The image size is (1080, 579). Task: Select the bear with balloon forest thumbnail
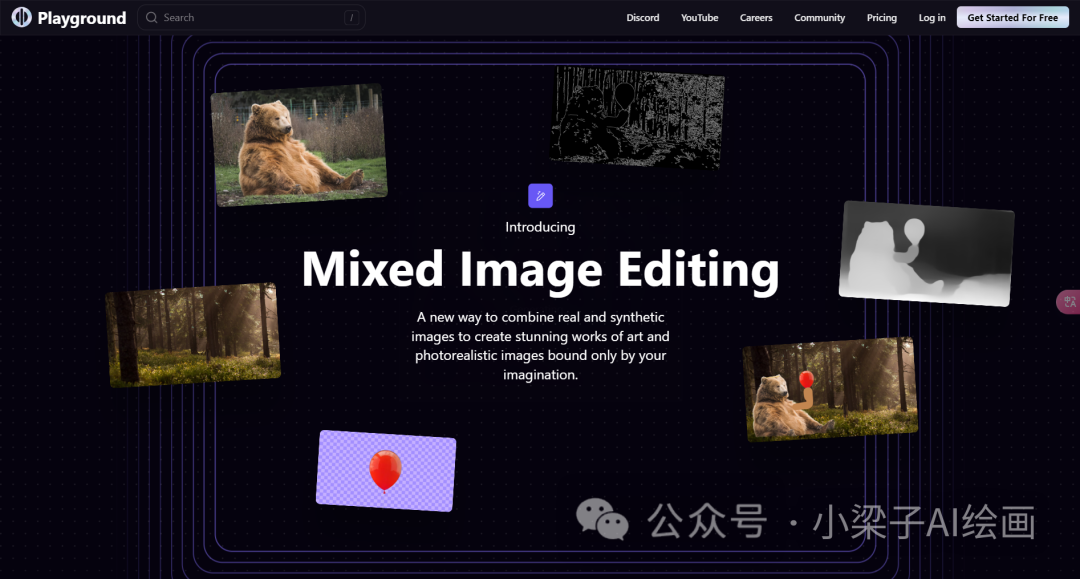(x=830, y=389)
